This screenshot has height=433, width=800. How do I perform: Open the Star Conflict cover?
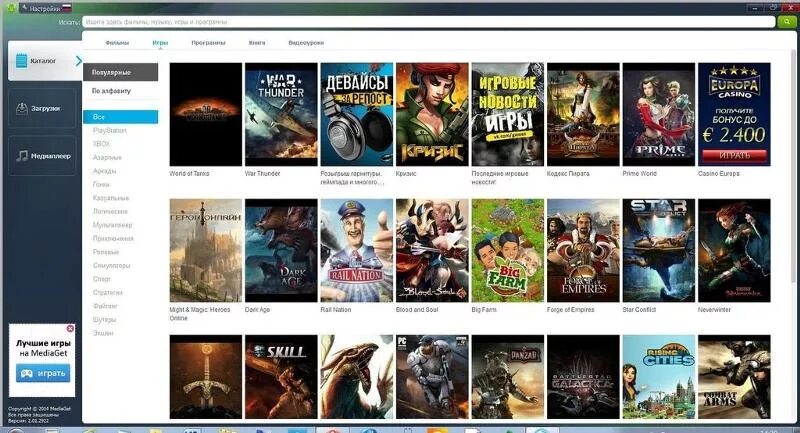click(659, 250)
